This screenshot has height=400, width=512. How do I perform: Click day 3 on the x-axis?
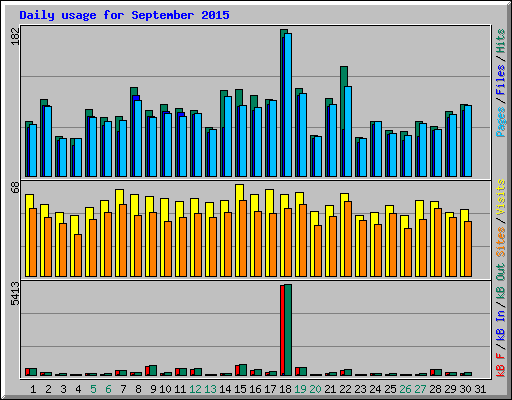tap(63, 389)
